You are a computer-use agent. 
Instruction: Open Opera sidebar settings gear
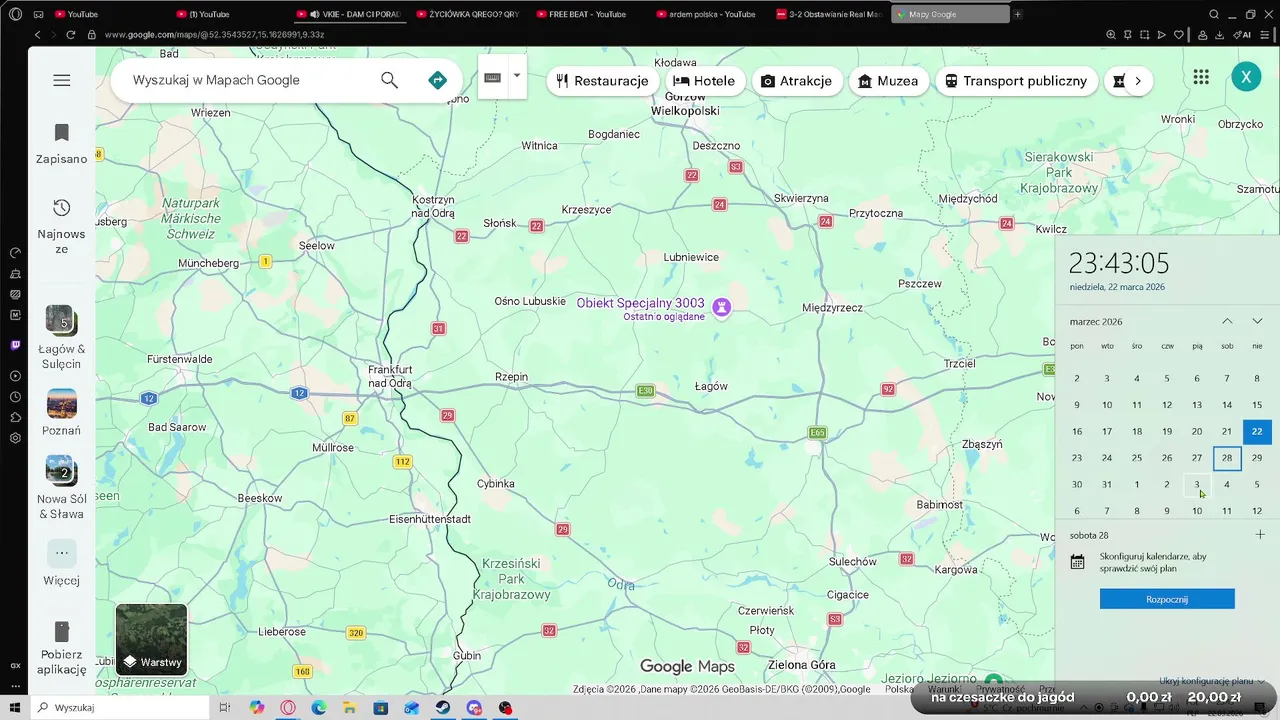[15, 438]
